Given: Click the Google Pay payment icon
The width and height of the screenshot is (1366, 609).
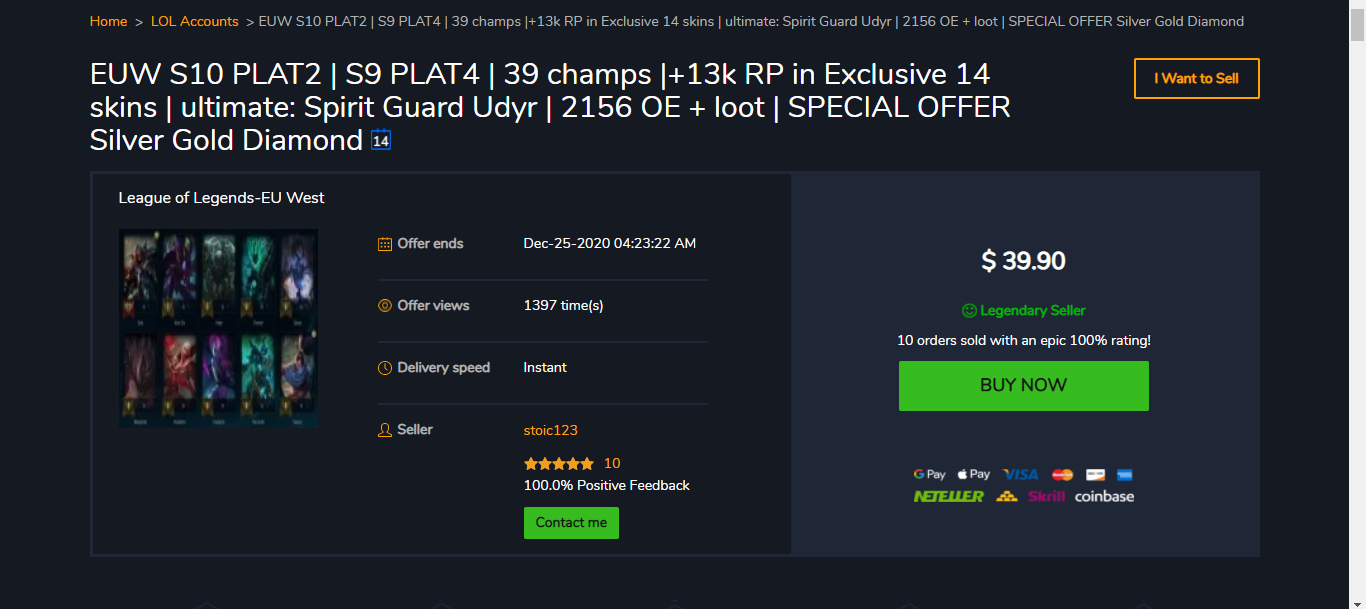Looking at the screenshot, I should tap(930, 474).
